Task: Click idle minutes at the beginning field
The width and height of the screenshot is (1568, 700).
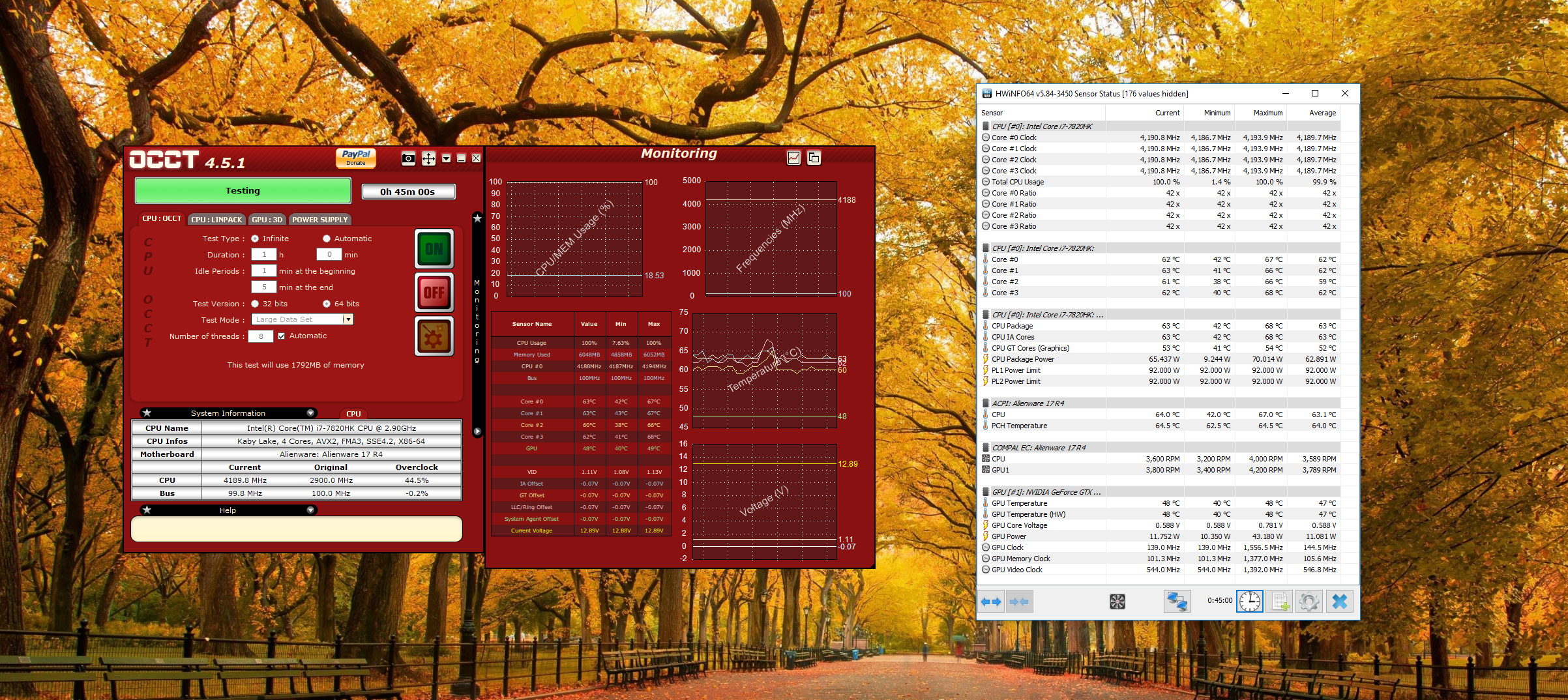Action: (x=264, y=271)
